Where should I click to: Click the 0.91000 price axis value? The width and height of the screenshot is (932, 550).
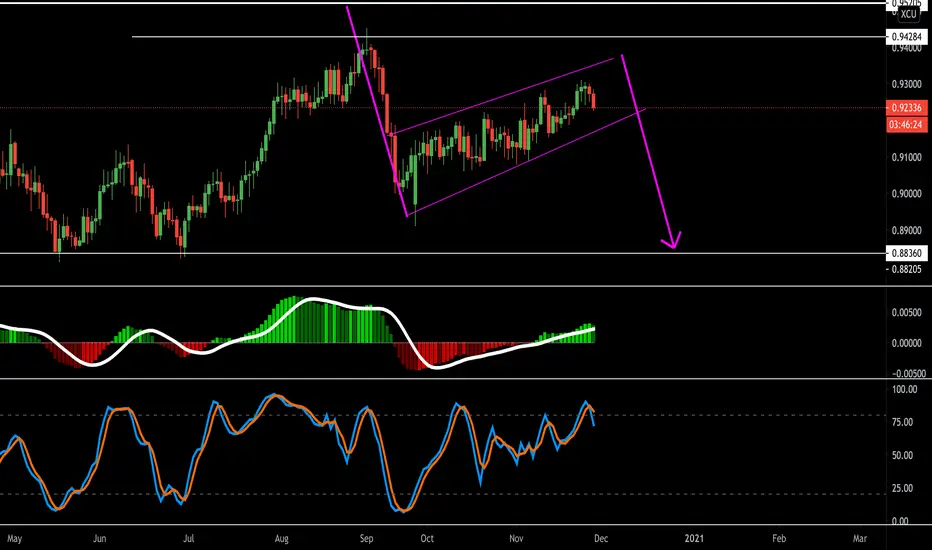[907, 158]
